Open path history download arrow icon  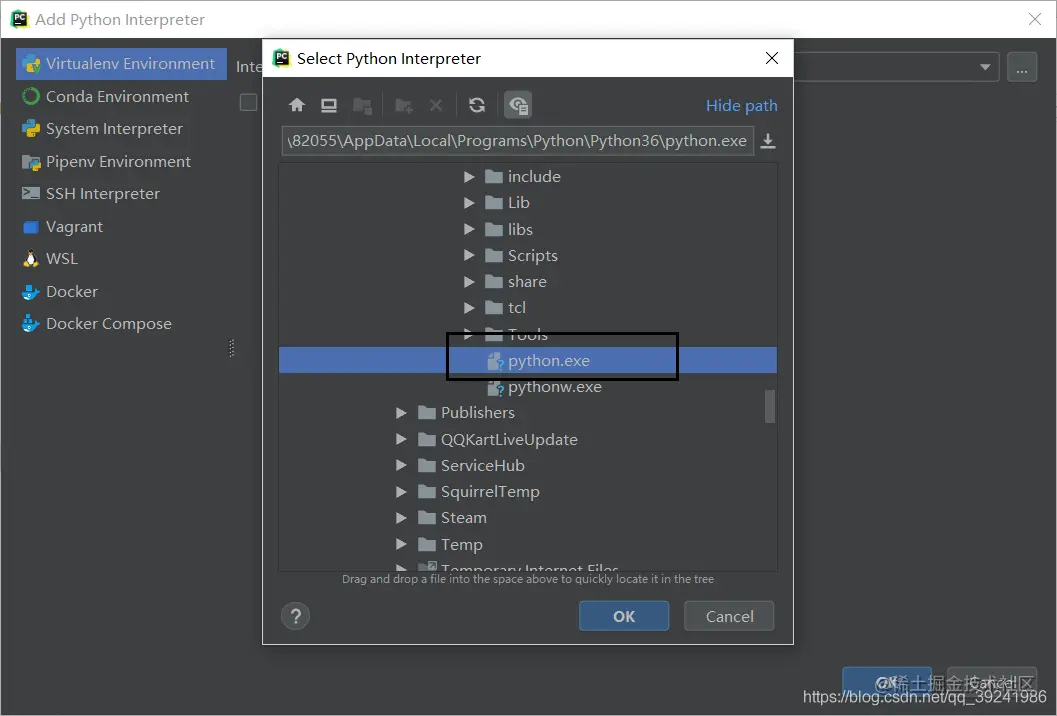[x=768, y=141]
